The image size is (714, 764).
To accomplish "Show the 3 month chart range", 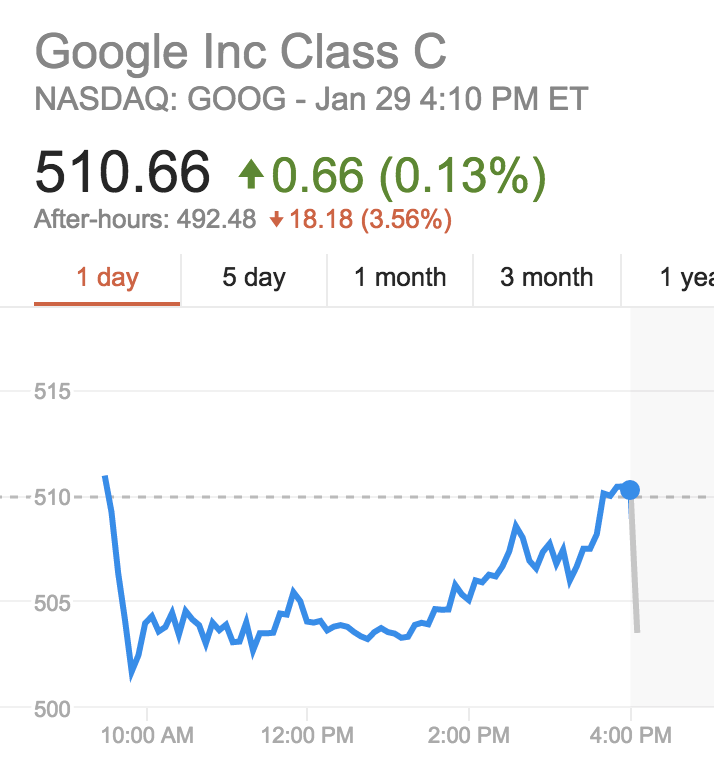I will click(x=547, y=277).
